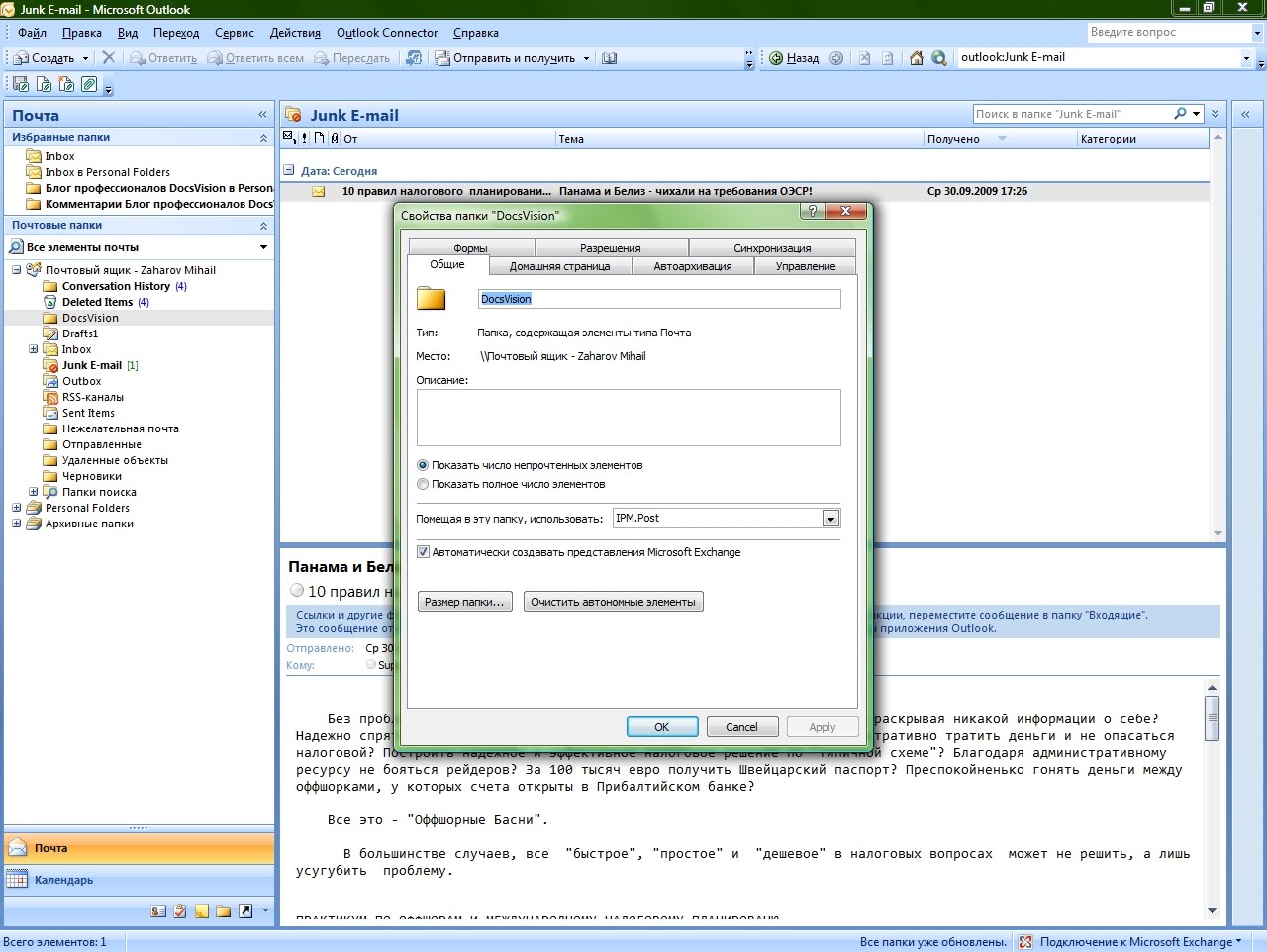Click the OK button in the dialog
The height and width of the screenshot is (952, 1267).
coord(662,727)
